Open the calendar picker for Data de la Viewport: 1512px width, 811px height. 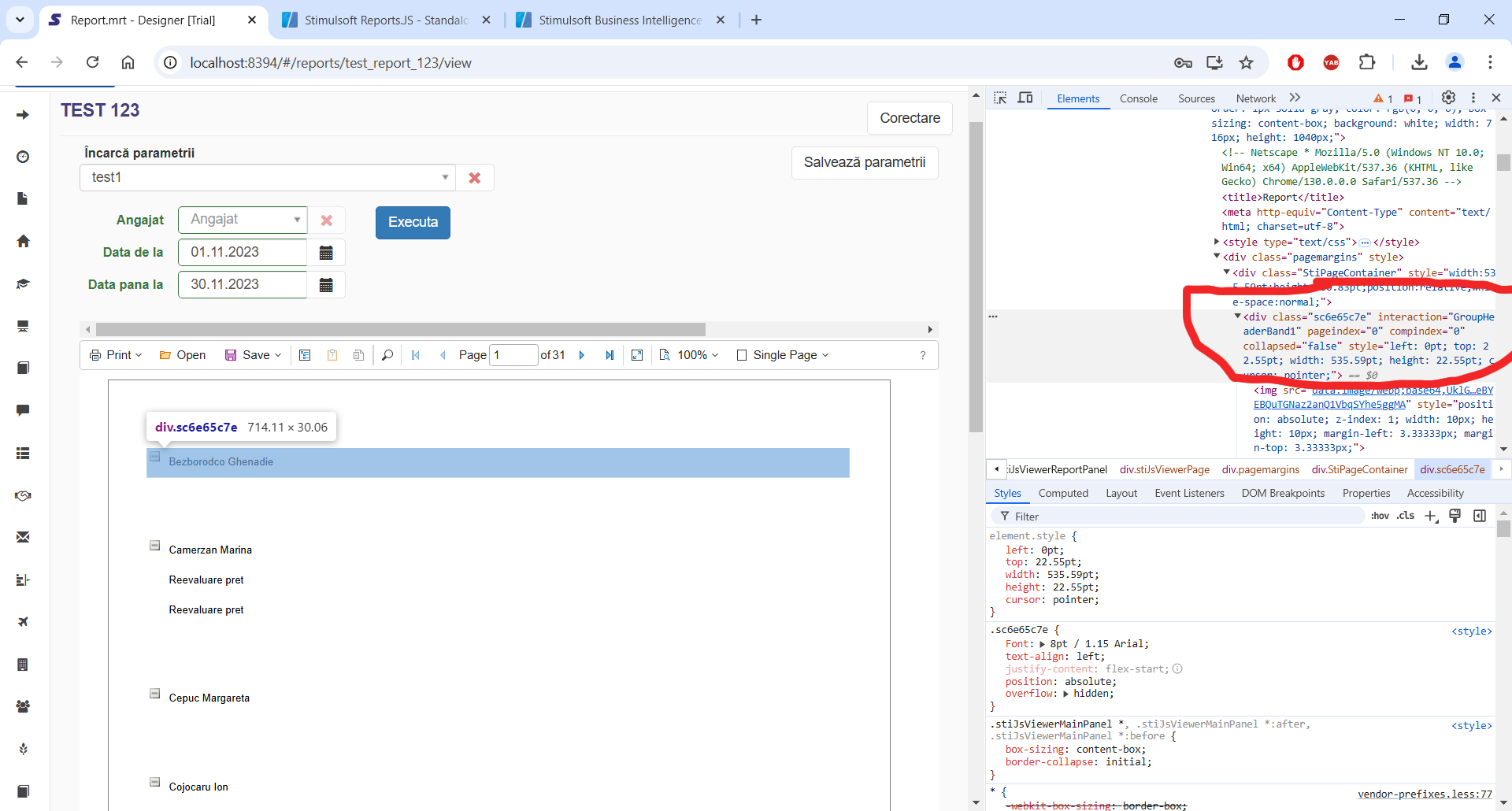click(x=326, y=253)
